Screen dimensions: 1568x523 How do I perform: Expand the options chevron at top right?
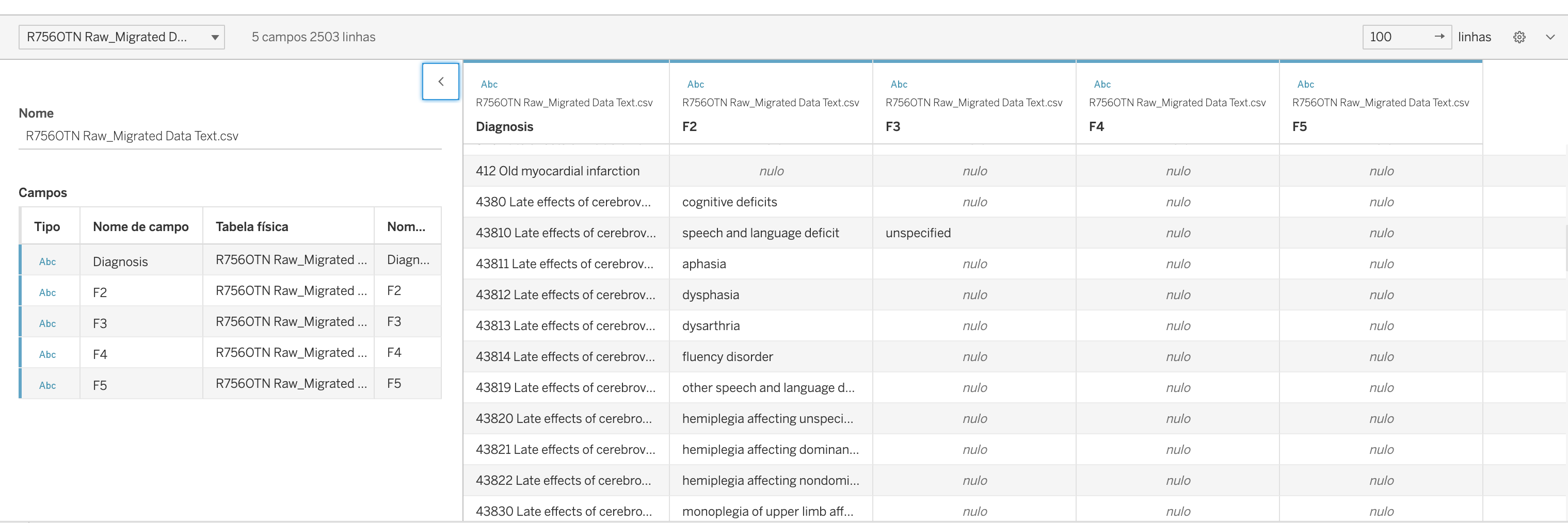[1551, 37]
